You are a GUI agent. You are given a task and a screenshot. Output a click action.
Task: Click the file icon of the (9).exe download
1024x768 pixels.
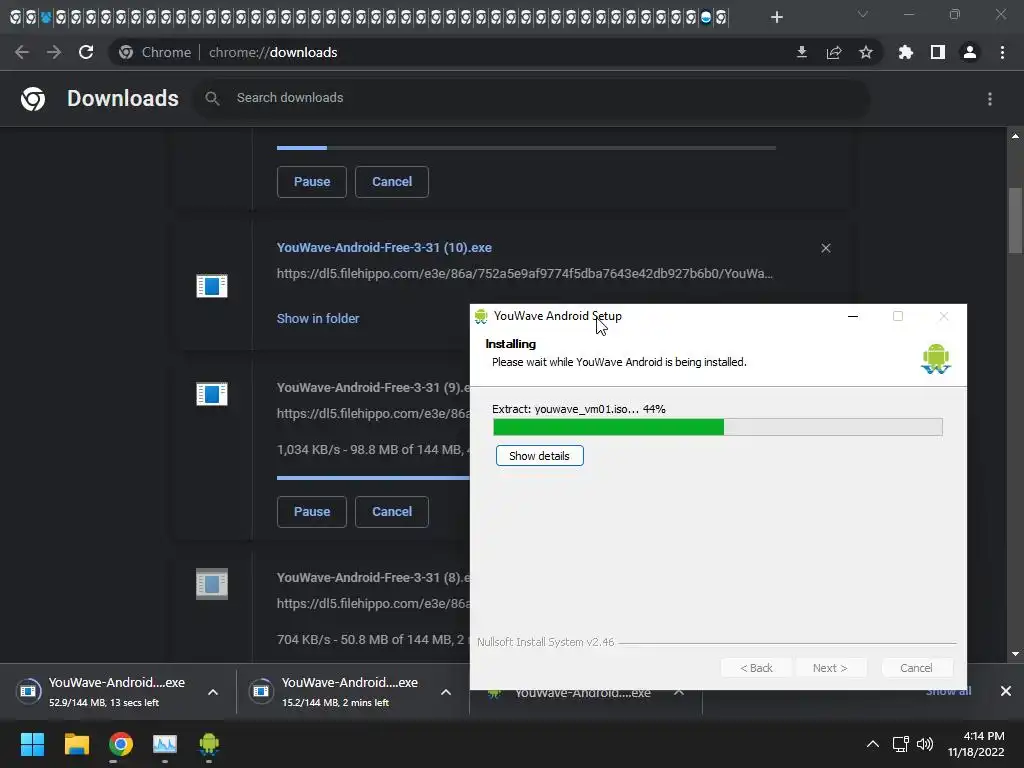coord(212,394)
